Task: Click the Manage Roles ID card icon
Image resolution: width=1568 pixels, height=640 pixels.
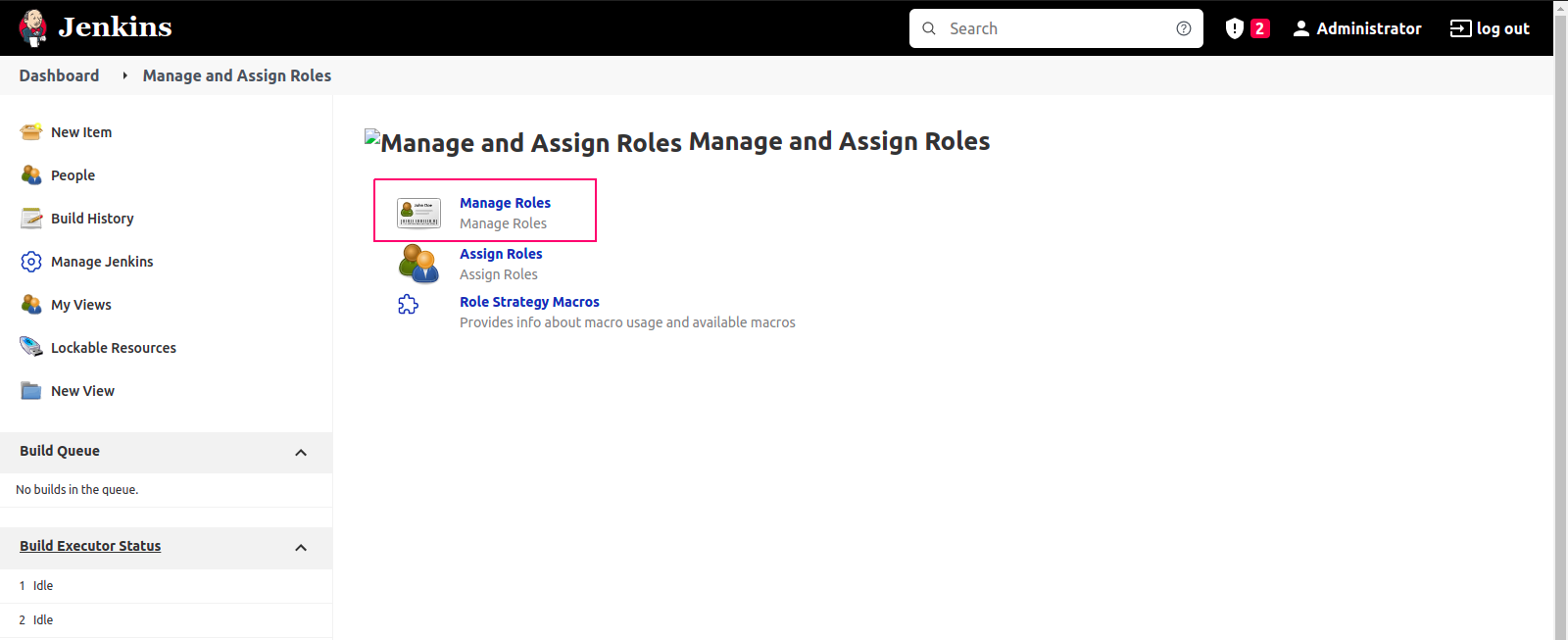Action: pyautogui.click(x=418, y=213)
